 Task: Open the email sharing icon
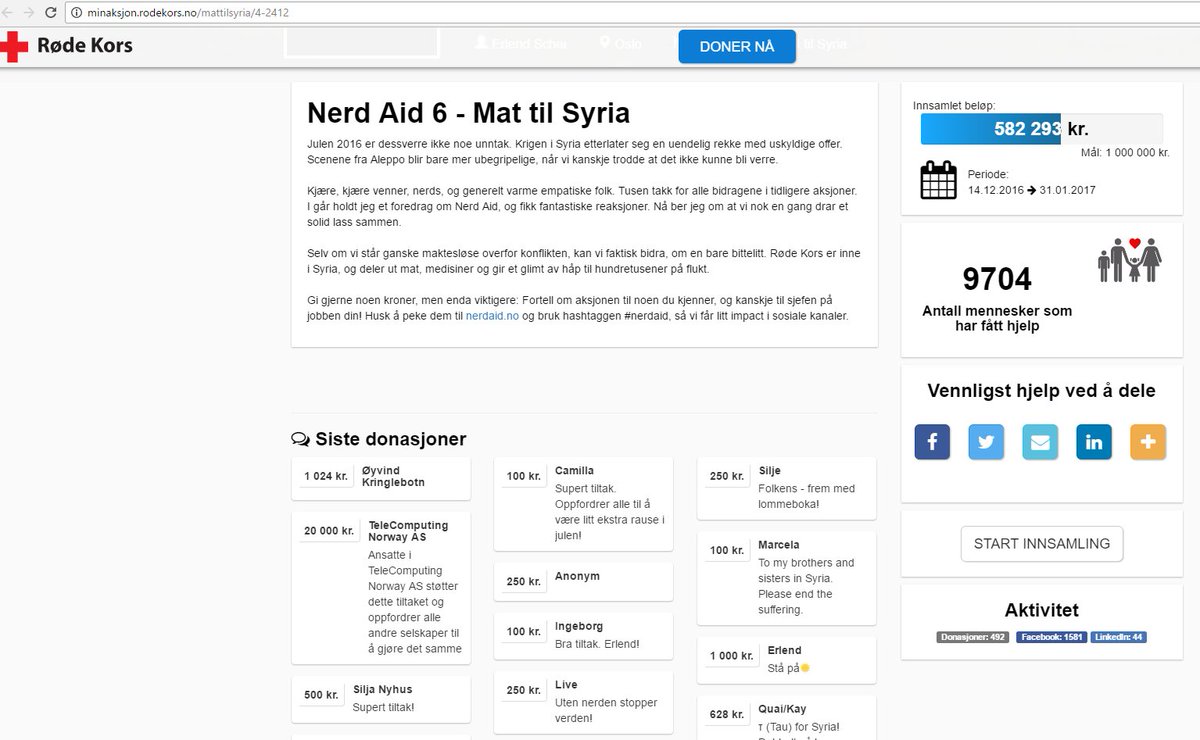1040,442
